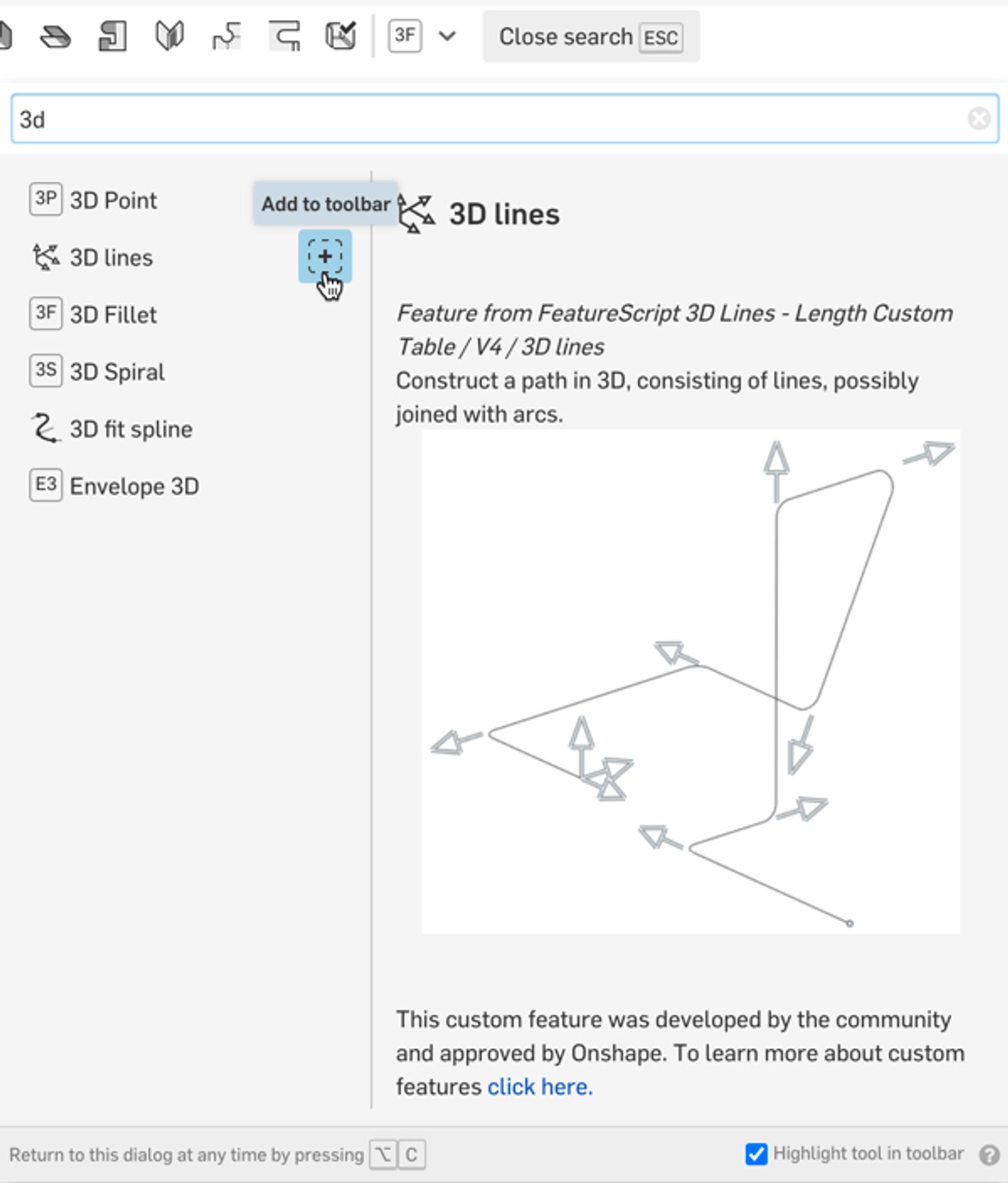Add 3D lines to toolbar with plus icon
This screenshot has width=1008, height=1183.
pyautogui.click(x=325, y=256)
